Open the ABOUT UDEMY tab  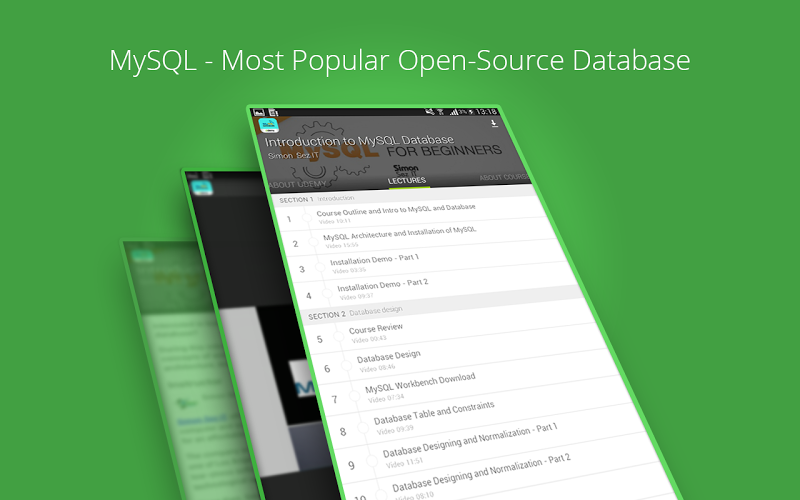(297, 184)
